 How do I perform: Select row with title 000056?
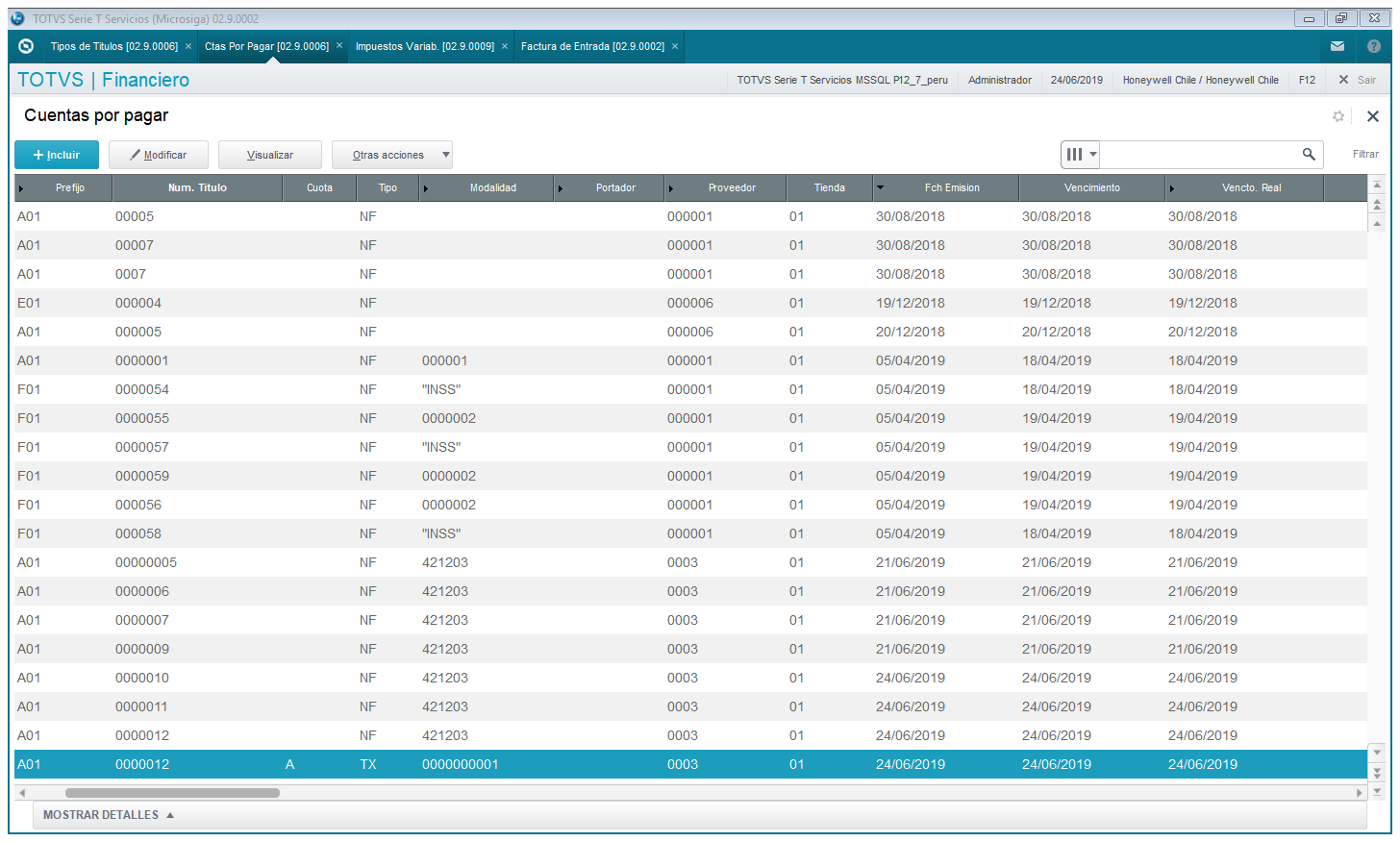690,505
